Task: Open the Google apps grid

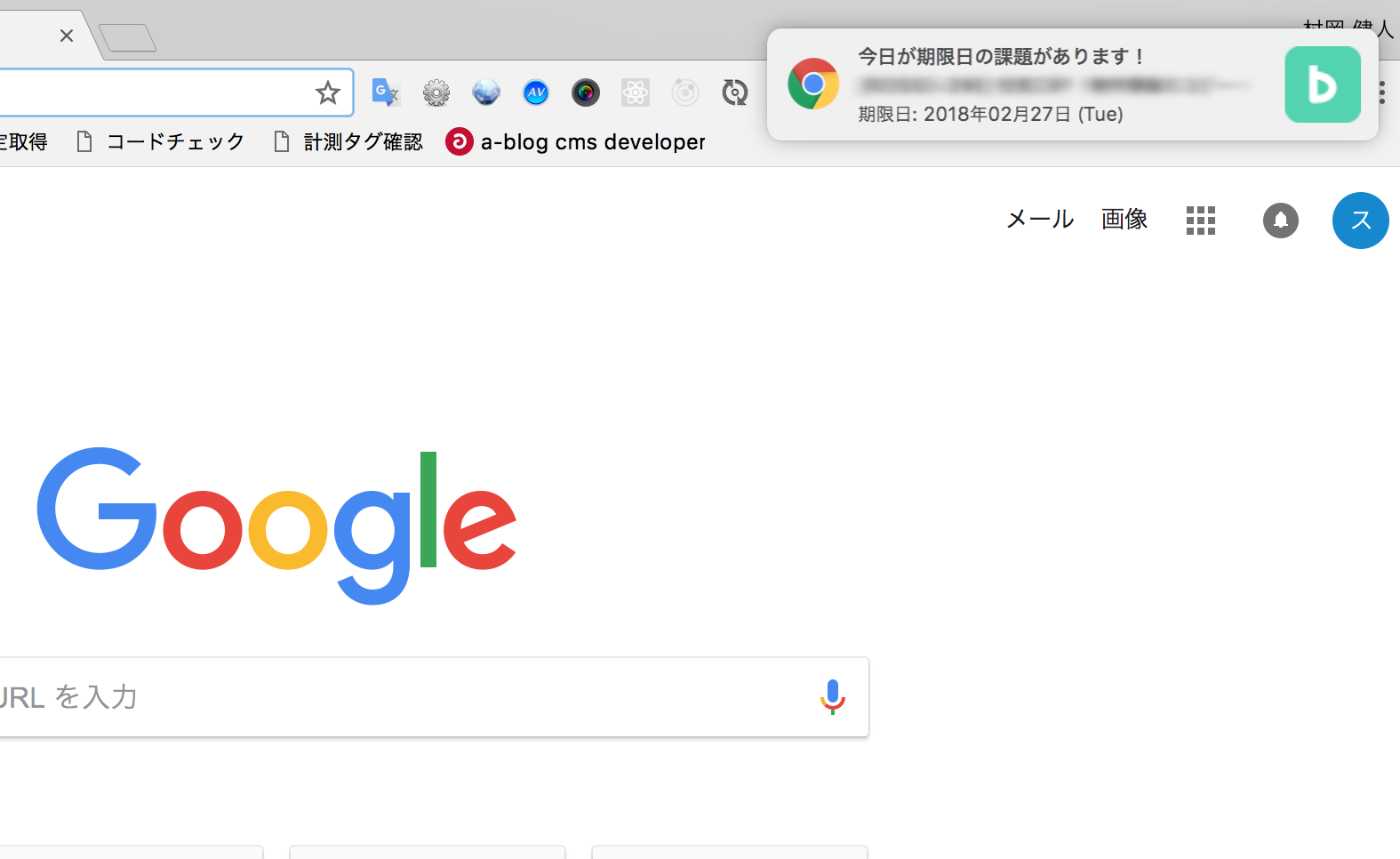Action: click(1200, 221)
